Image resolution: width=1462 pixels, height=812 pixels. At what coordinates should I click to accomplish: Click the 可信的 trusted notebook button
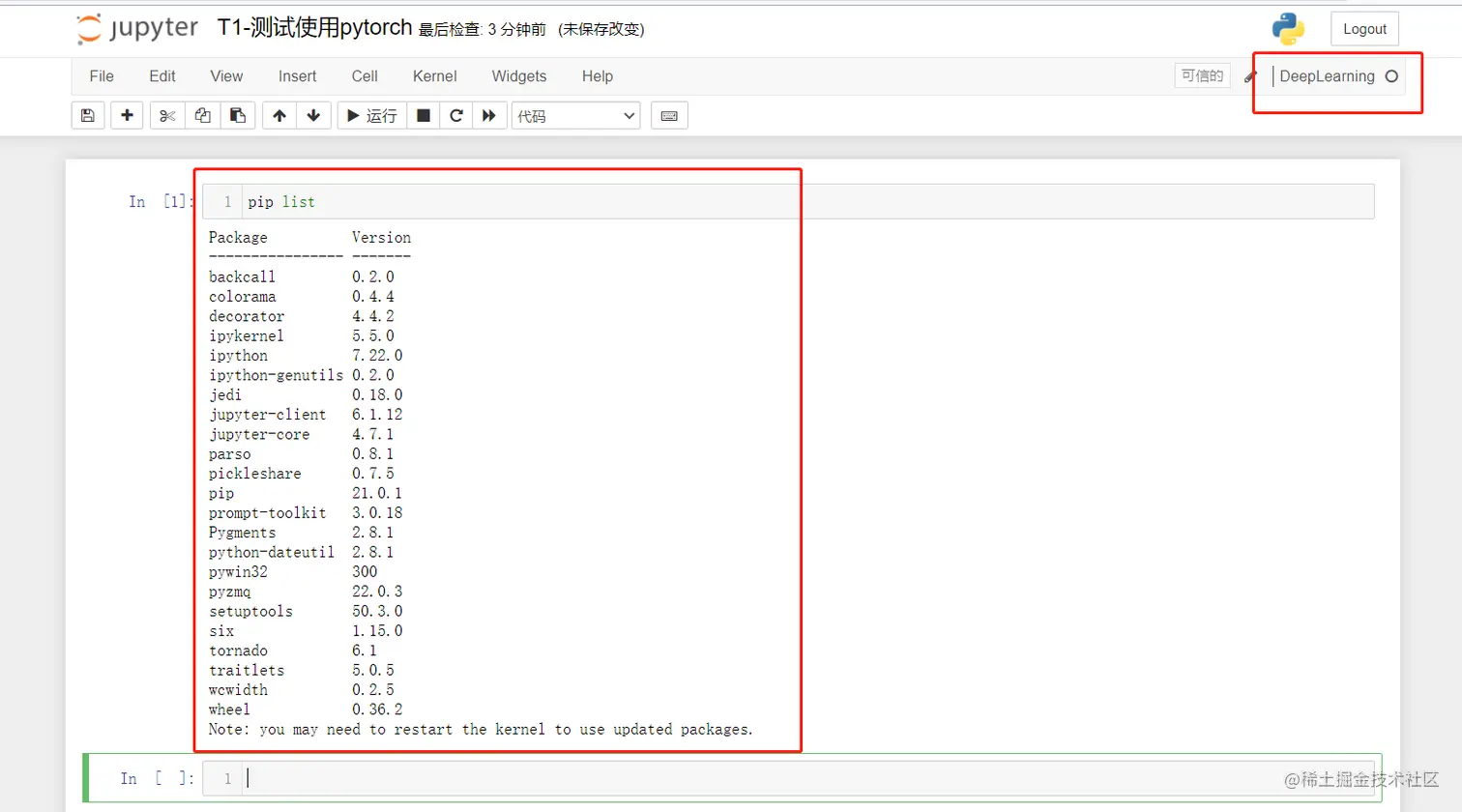tap(1203, 75)
